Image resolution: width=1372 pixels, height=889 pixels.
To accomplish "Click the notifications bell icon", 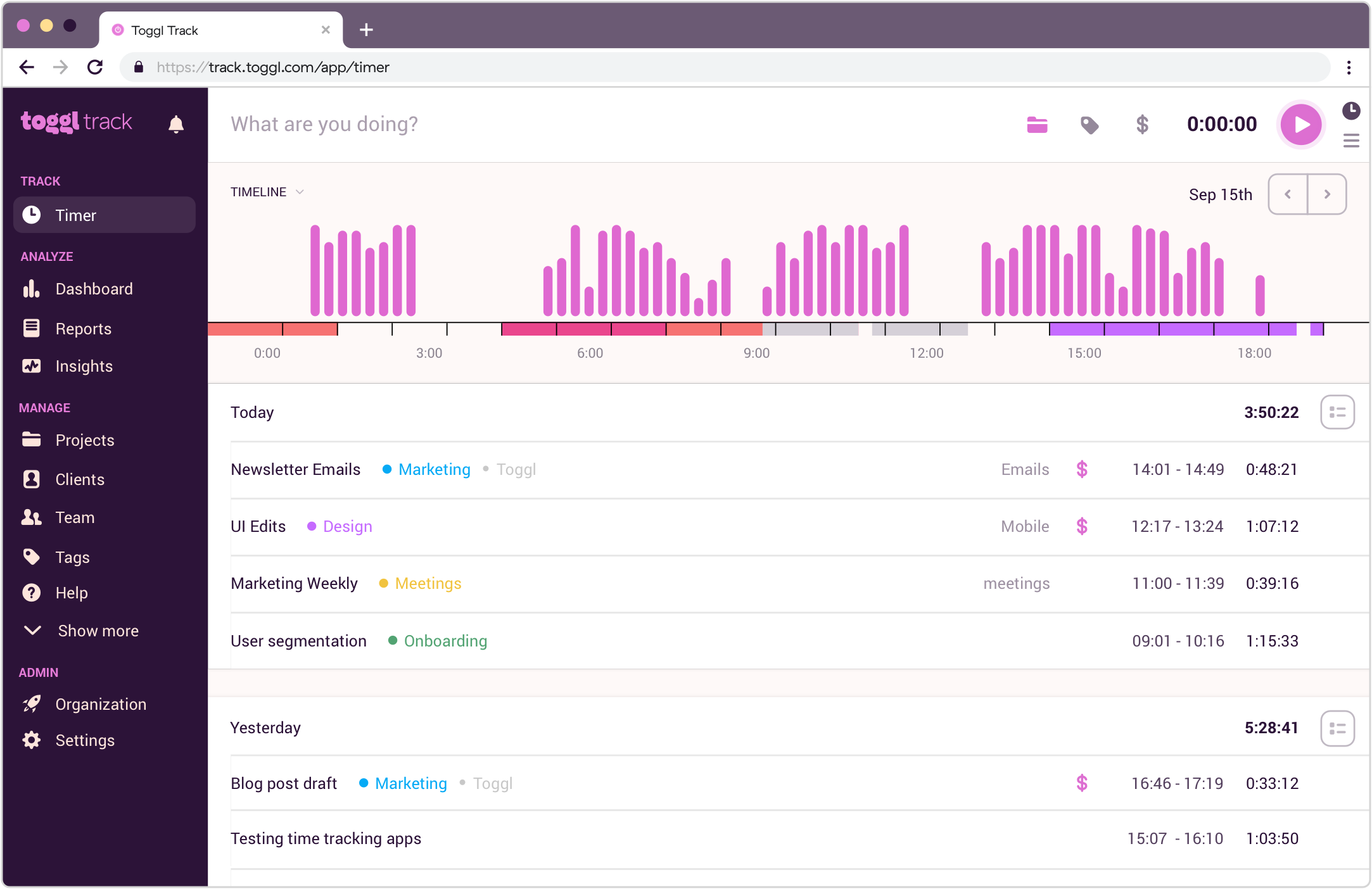I will click(x=176, y=124).
